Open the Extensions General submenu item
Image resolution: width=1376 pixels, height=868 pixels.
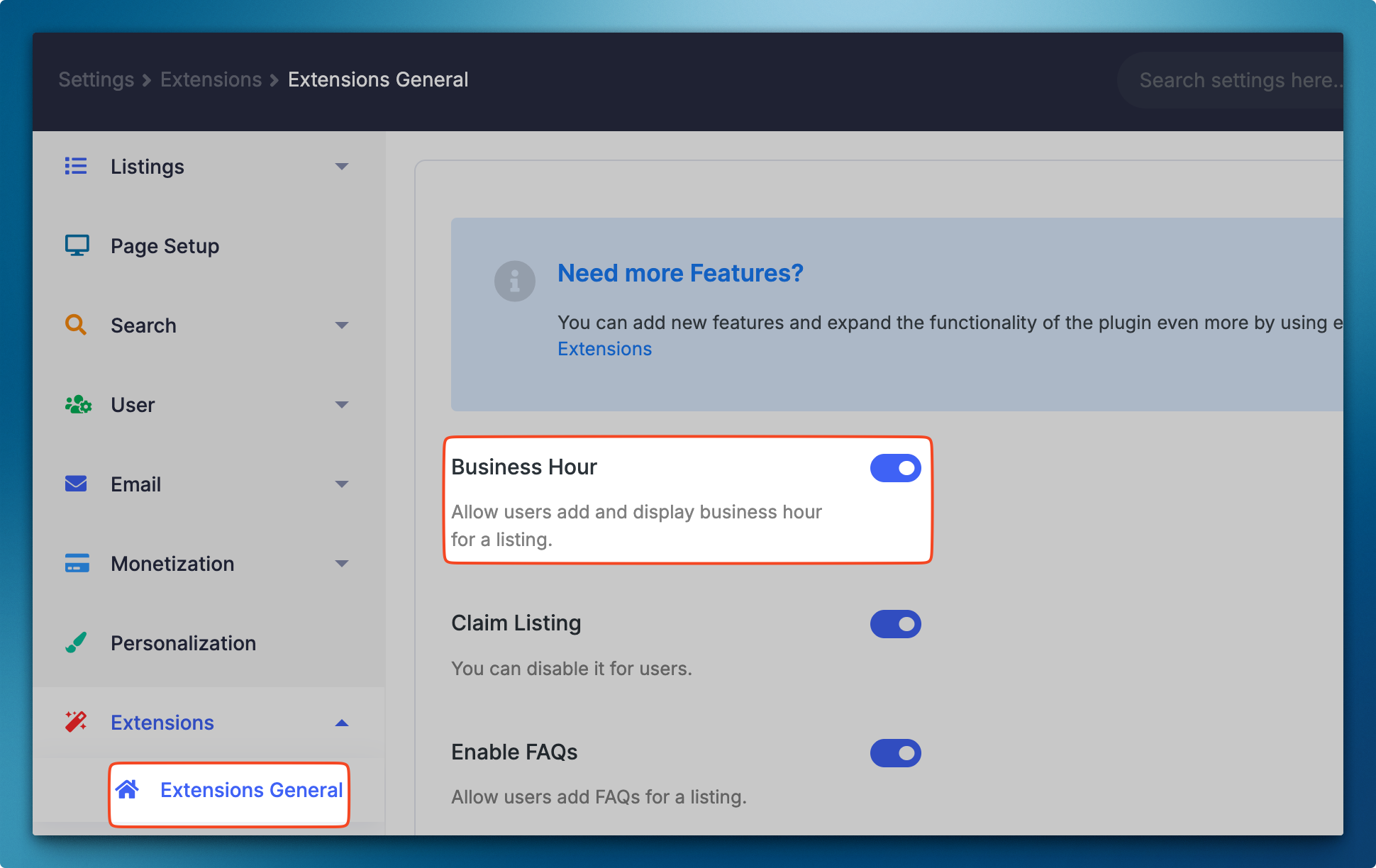[x=251, y=790]
